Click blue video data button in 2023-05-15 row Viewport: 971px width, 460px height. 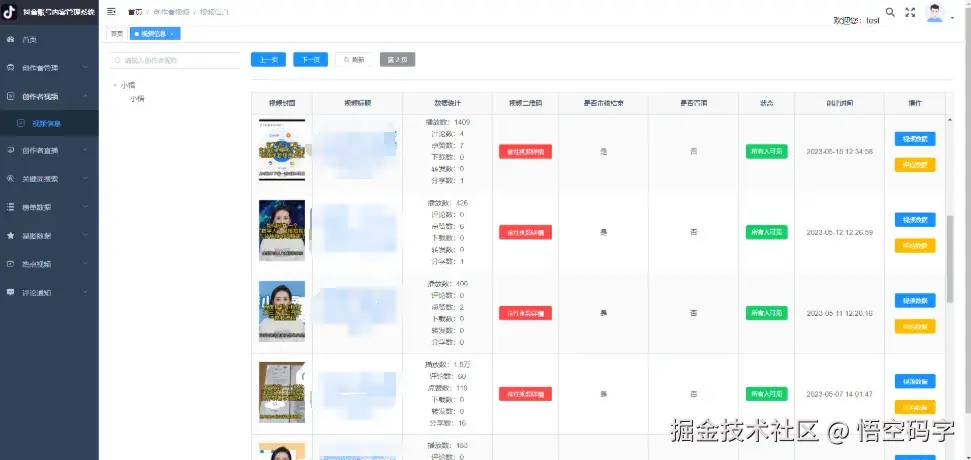[915, 139]
